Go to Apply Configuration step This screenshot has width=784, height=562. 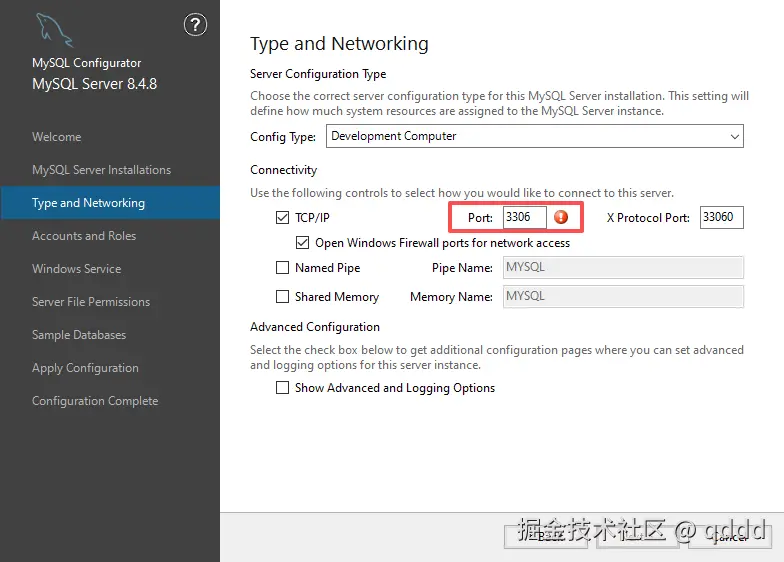(86, 368)
